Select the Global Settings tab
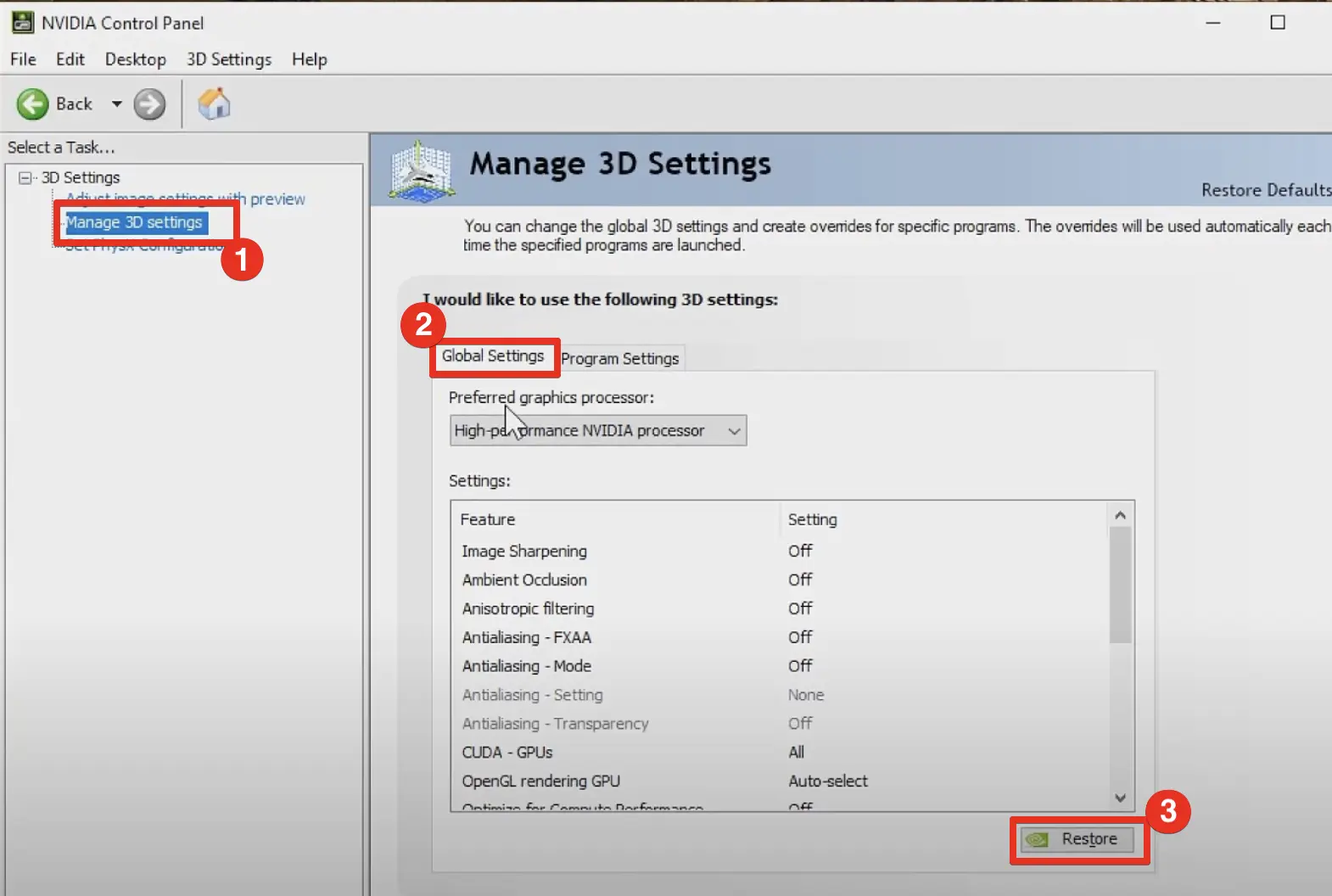 point(493,356)
